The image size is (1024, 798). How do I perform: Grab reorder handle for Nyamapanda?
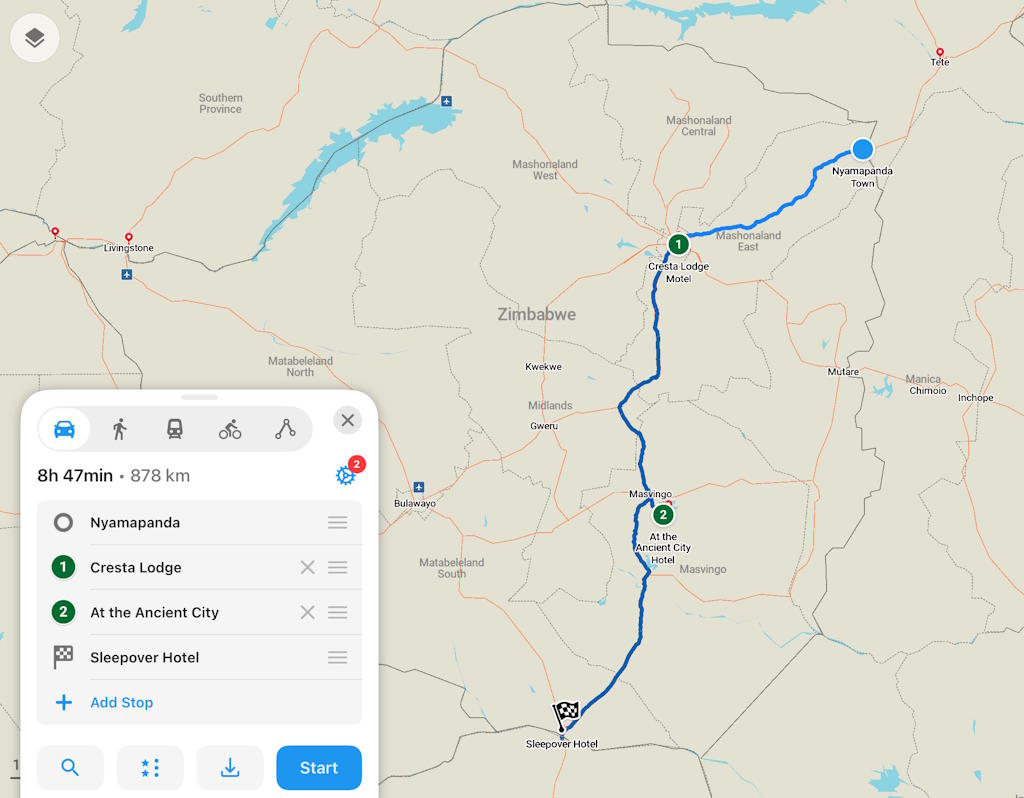(x=338, y=522)
